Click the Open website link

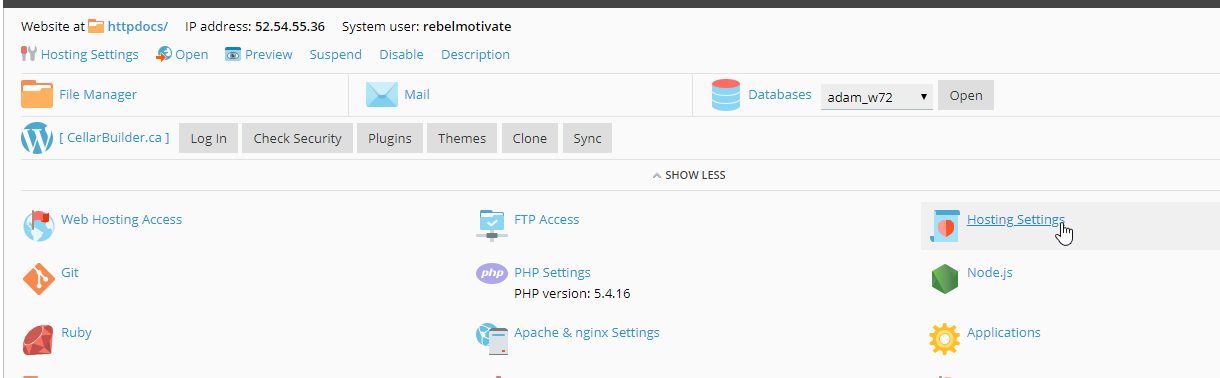tap(192, 55)
